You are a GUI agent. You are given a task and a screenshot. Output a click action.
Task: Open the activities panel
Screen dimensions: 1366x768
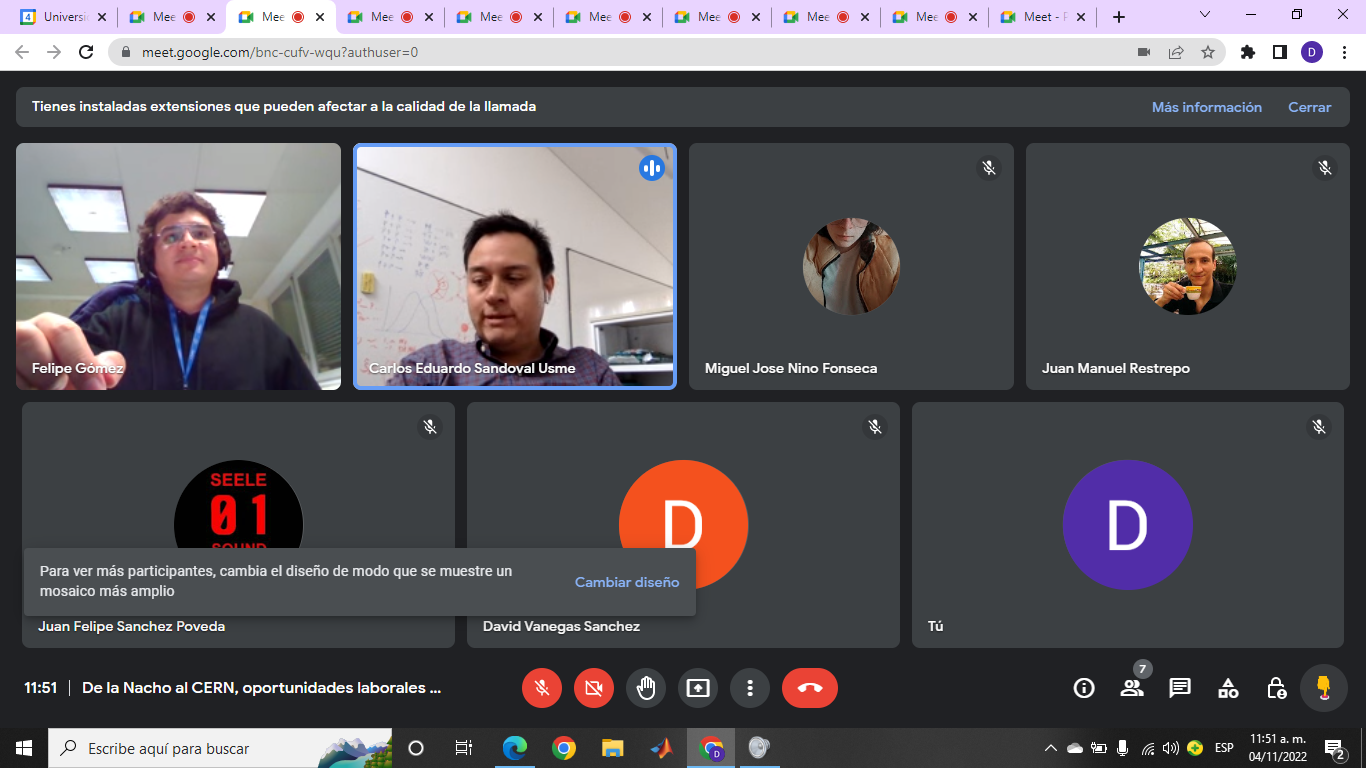[1228, 688]
